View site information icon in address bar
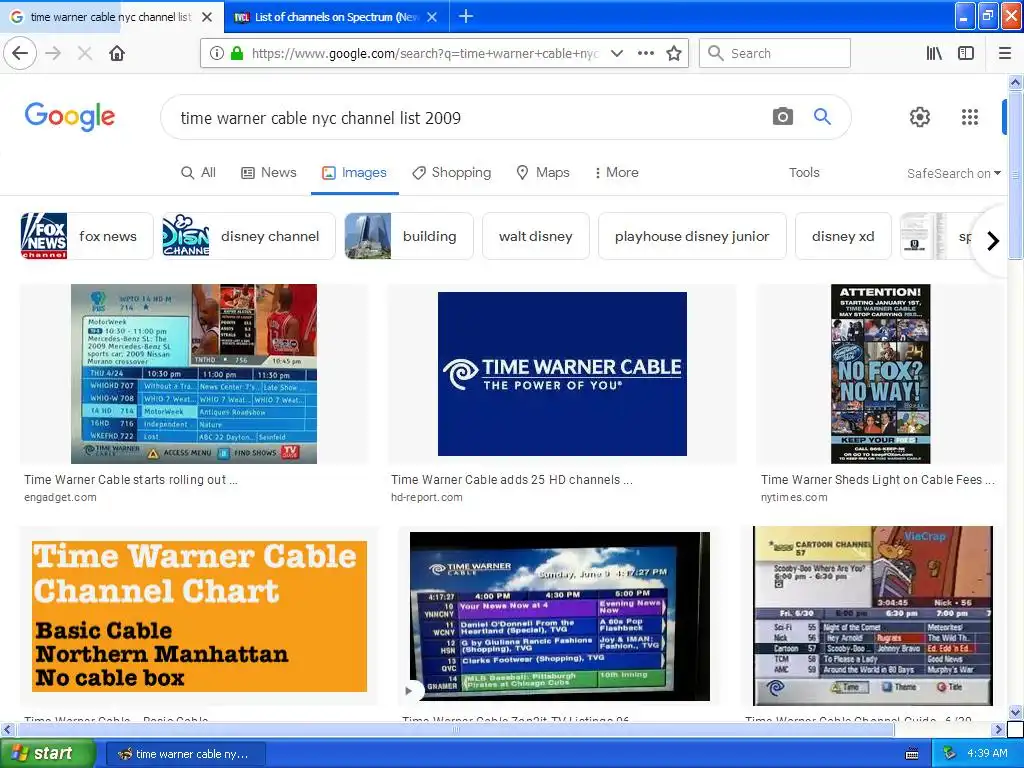This screenshot has width=1024, height=768. [217, 54]
